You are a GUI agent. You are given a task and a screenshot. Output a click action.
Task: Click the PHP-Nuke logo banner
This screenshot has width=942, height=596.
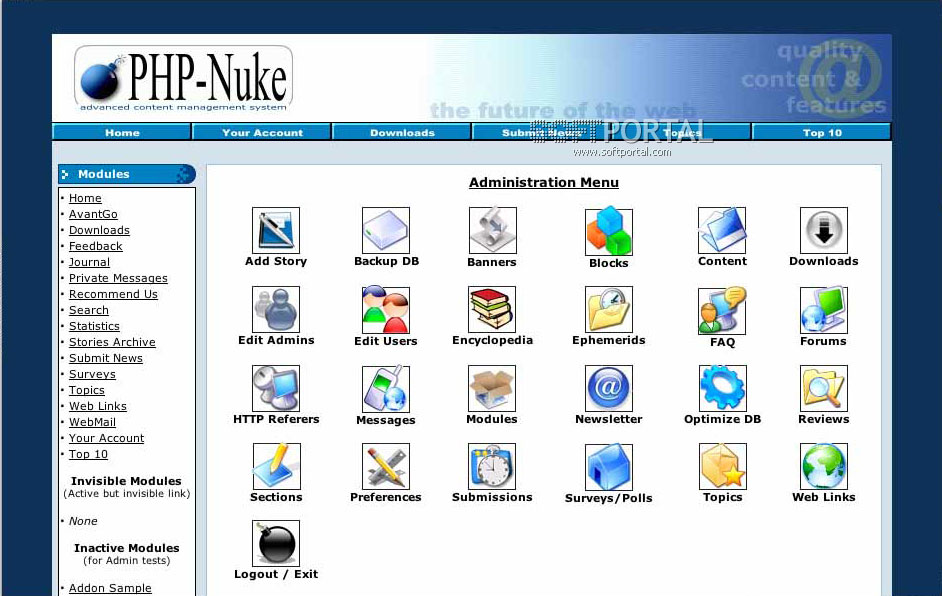[183, 79]
